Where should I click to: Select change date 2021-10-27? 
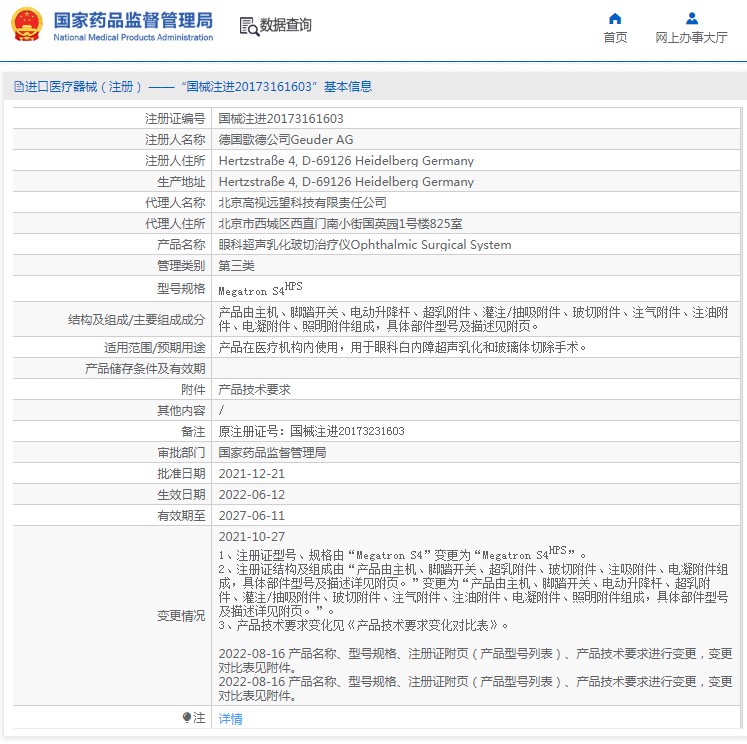252,536
